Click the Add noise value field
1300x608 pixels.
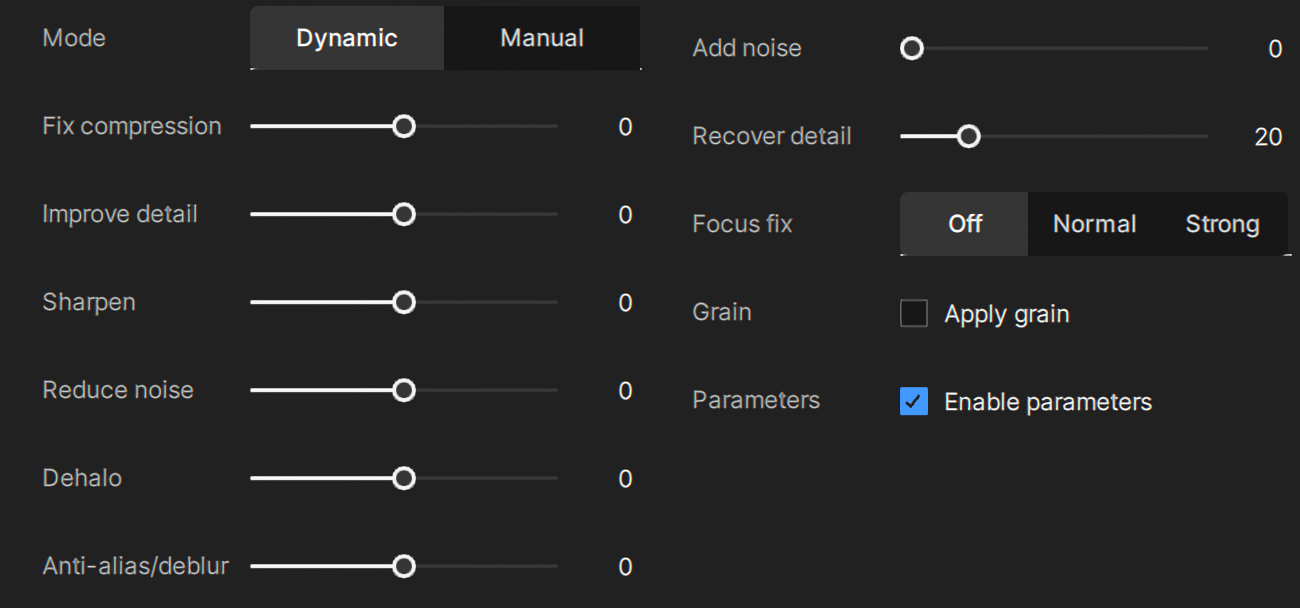1274,49
